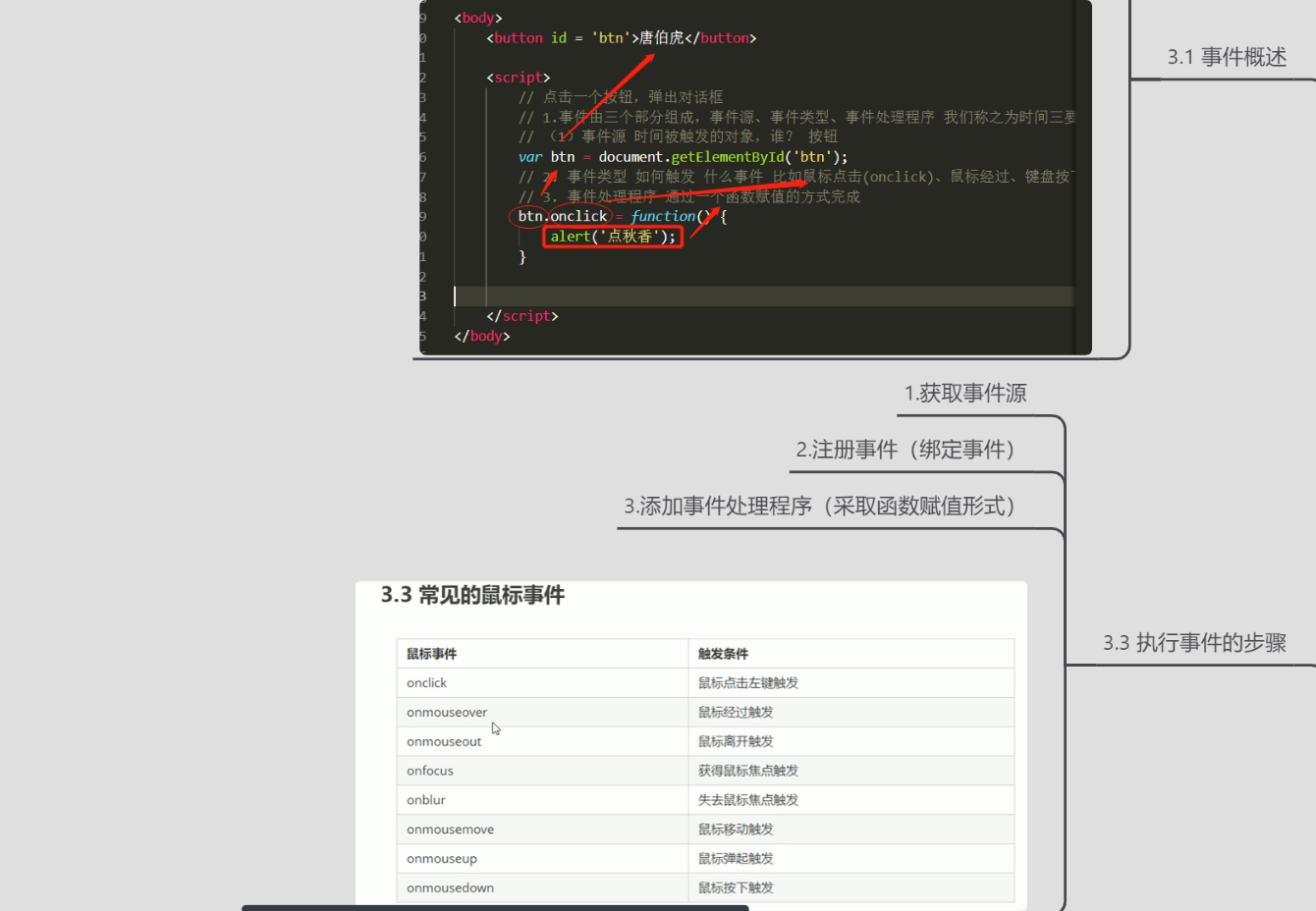The image size is (1316, 911).
Task: Click the '鼠标经过触发' cell
Action: (x=851, y=713)
